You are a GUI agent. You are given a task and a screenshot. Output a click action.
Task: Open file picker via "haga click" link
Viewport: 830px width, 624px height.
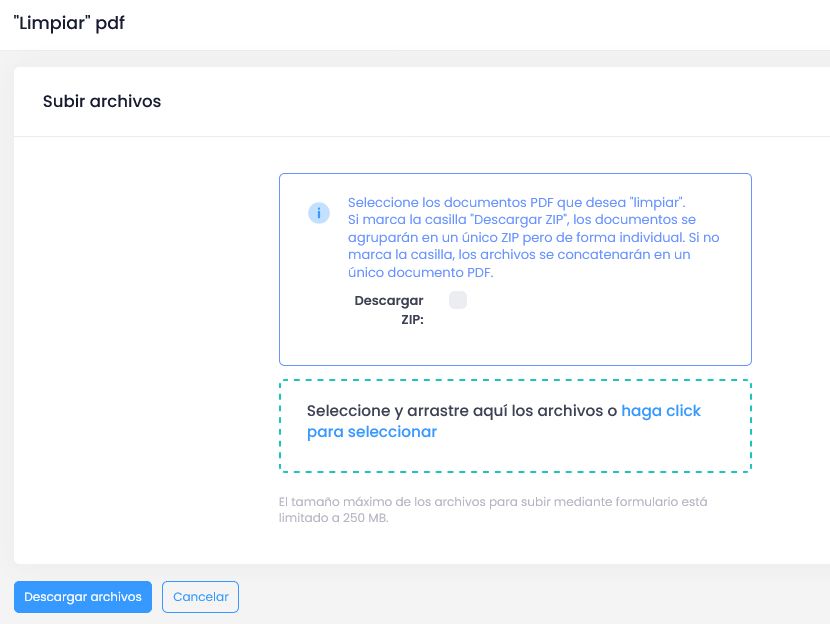(x=660, y=411)
